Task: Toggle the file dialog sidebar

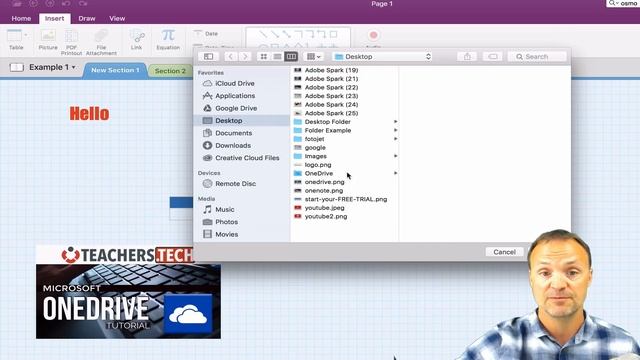Action: pyautogui.click(x=208, y=56)
